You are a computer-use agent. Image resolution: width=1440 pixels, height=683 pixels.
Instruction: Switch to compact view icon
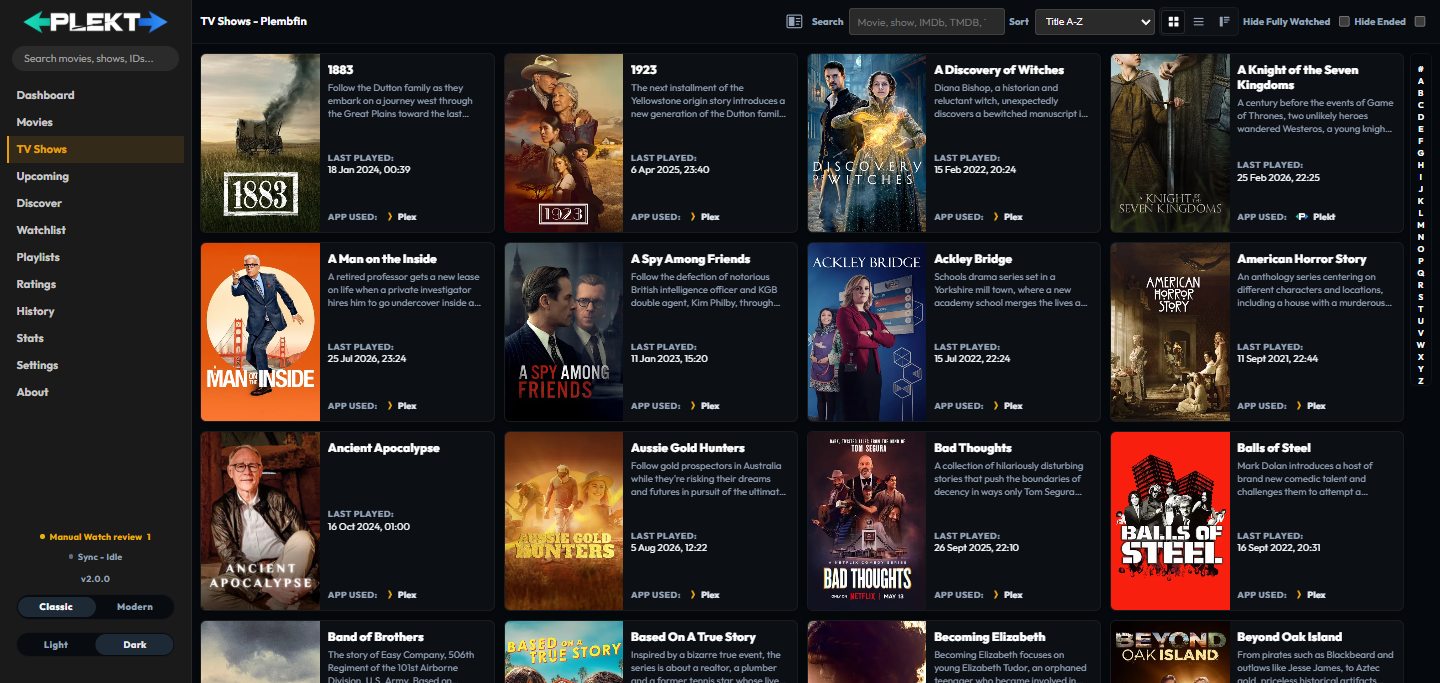pyautogui.click(x=1224, y=21)
